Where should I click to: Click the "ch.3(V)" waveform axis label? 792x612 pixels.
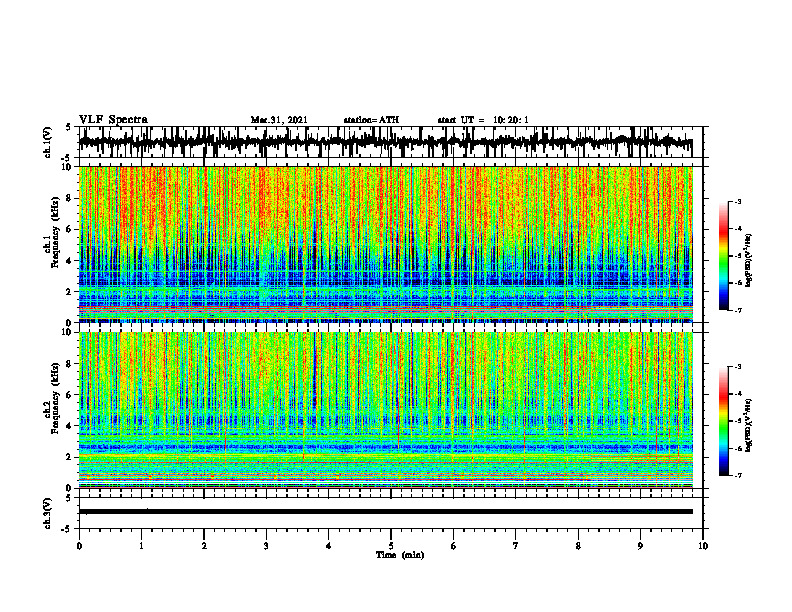(x=48, y=514)
